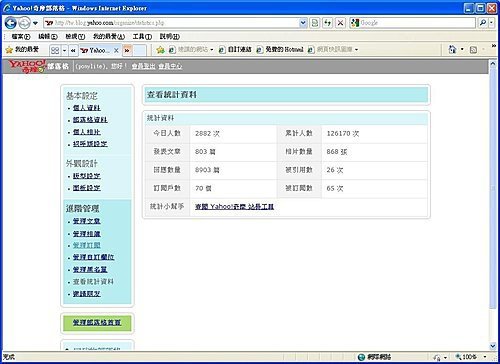Click the page scrollbar down arrow

point(493,346)
